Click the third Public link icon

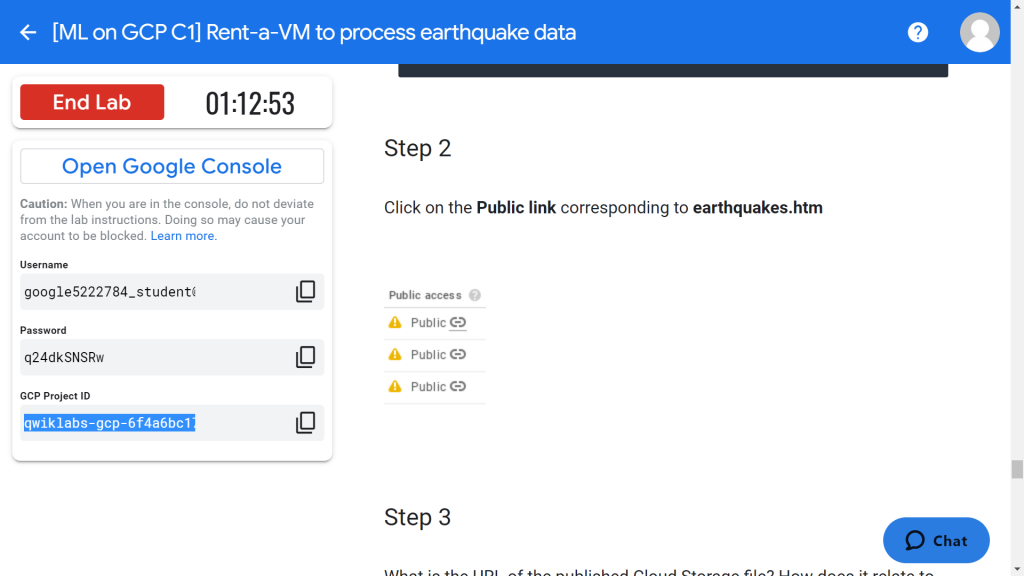click(x=458, y=386)
